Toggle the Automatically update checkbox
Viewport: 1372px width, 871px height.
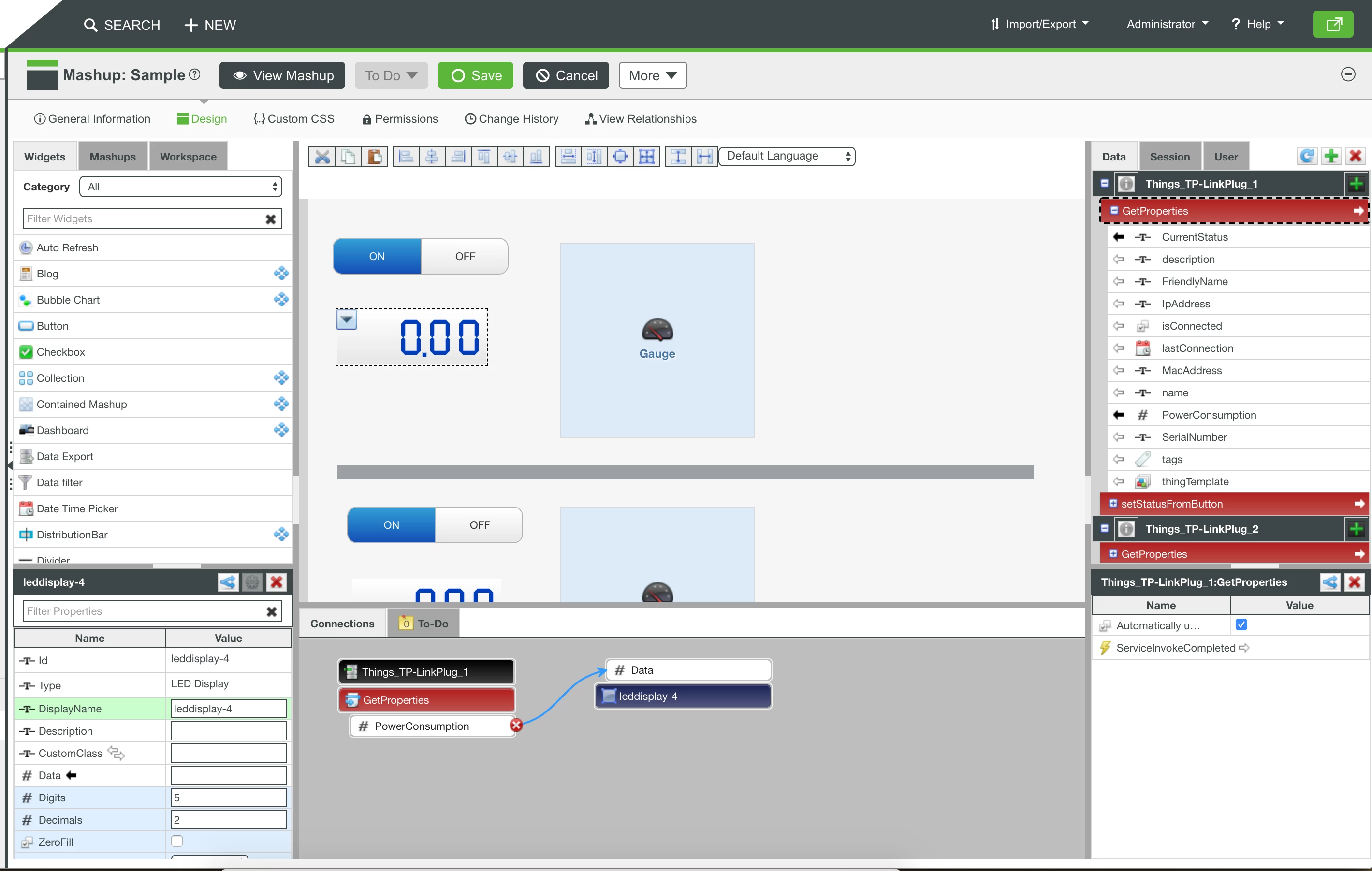point(1241,625)
